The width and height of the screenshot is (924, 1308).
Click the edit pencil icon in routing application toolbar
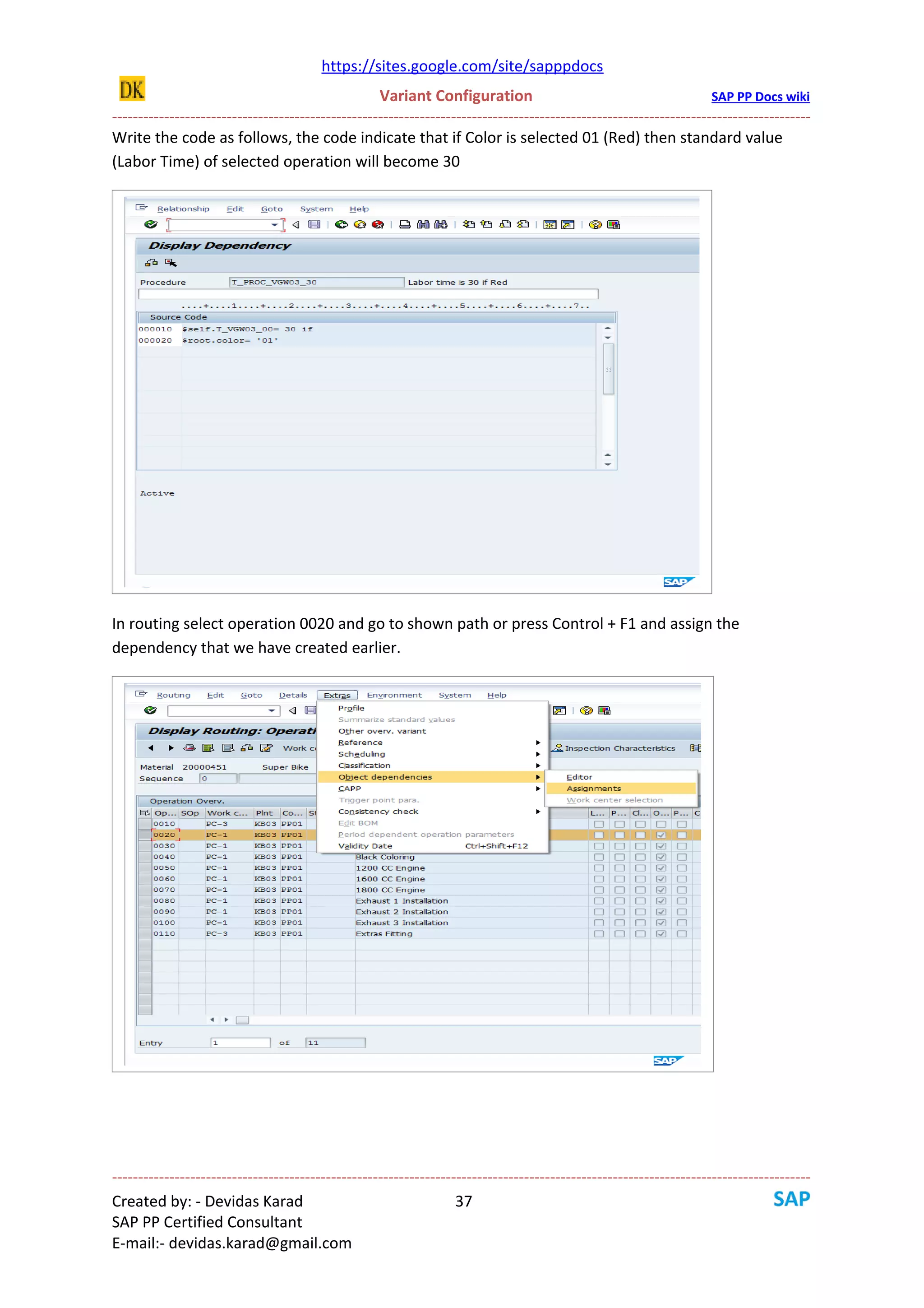click(x=266, y=748)
